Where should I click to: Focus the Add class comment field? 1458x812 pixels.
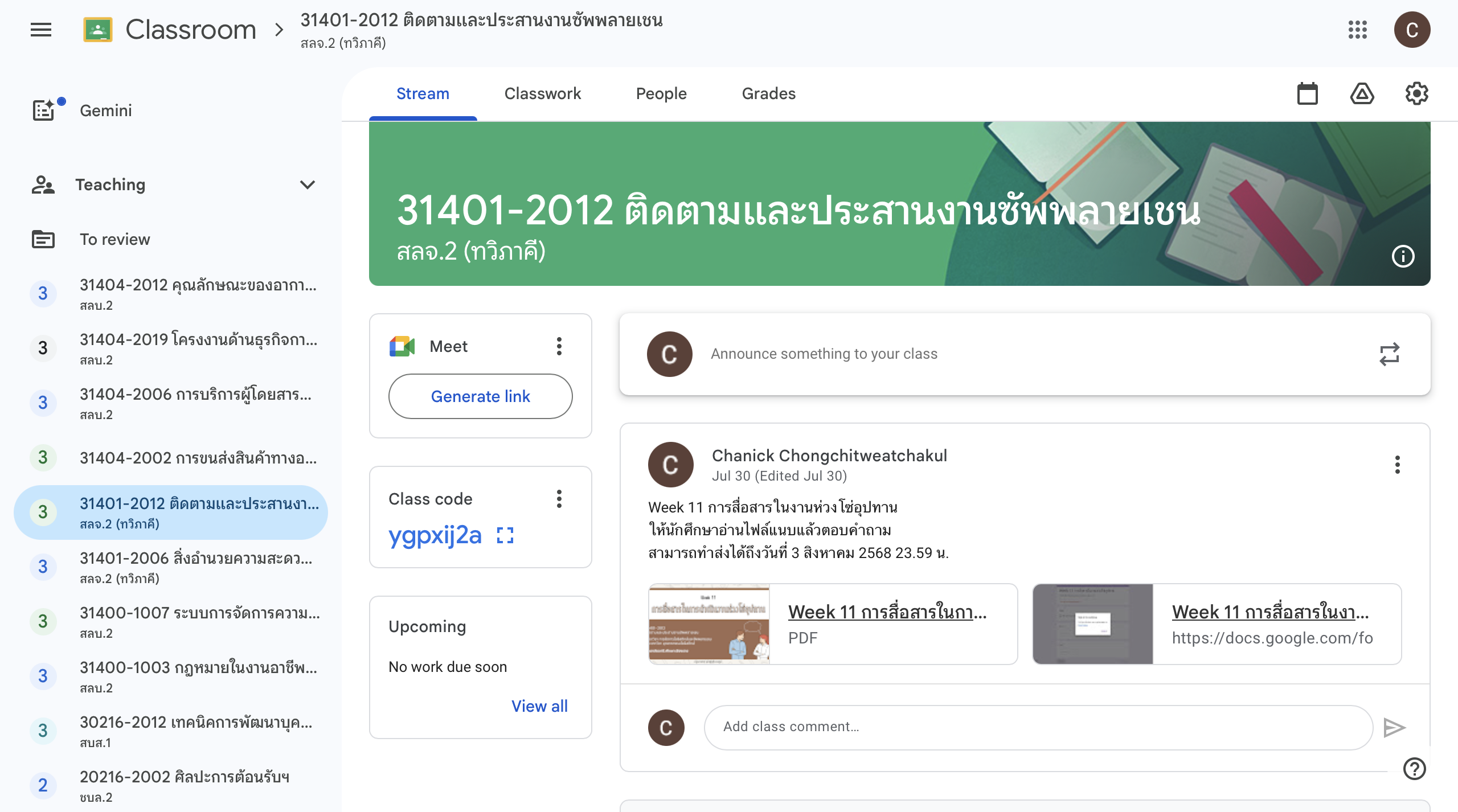pos(1038,728)
